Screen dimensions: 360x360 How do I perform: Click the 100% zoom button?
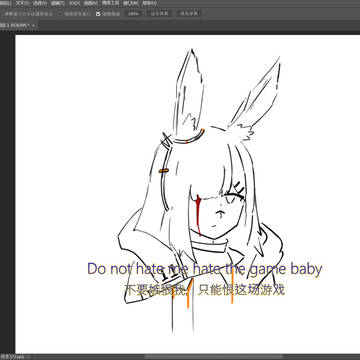pos(133,14)
